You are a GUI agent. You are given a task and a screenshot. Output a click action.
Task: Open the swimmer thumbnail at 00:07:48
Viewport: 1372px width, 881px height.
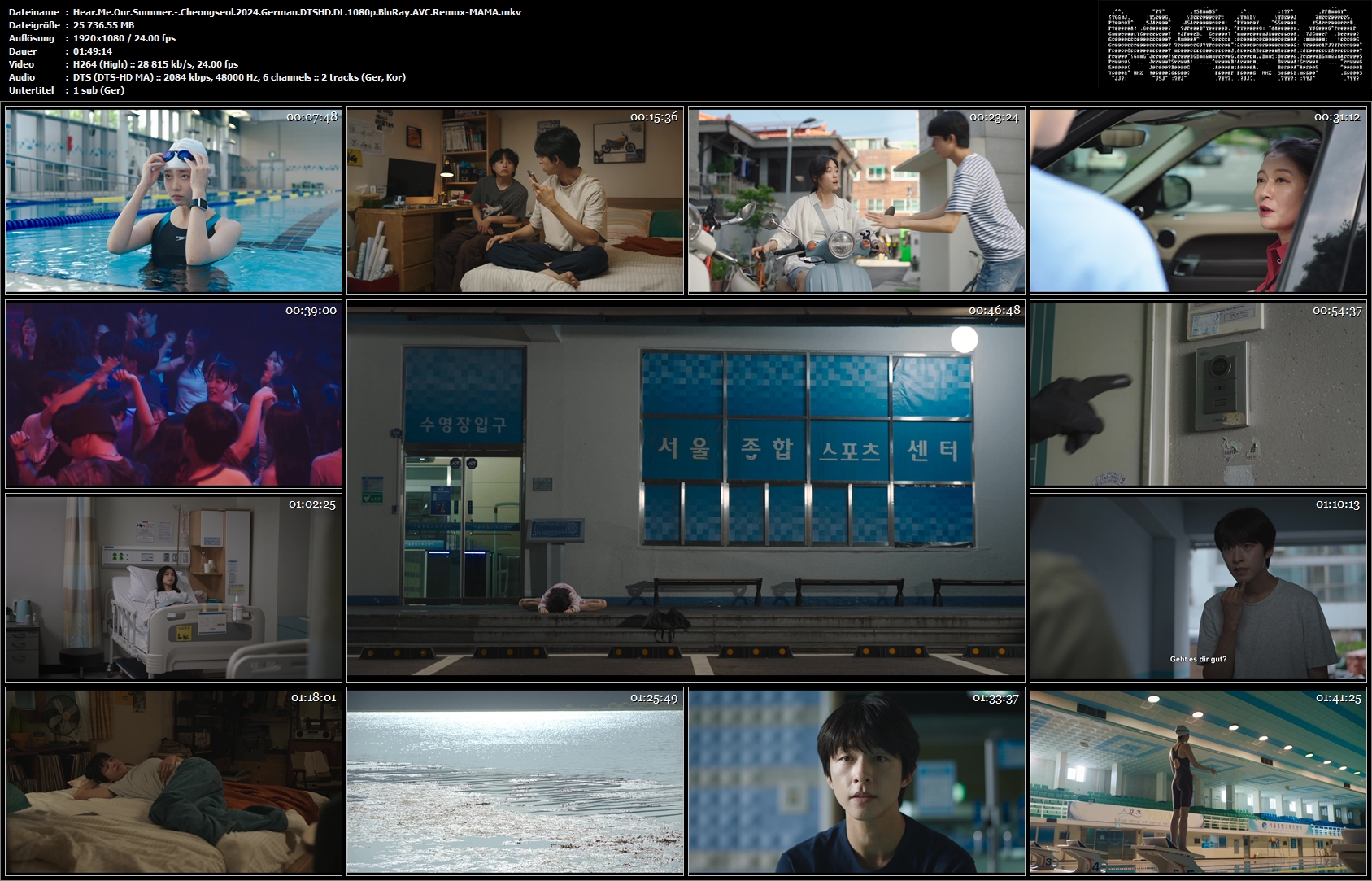pyautogui.click(x=173, y=200)
